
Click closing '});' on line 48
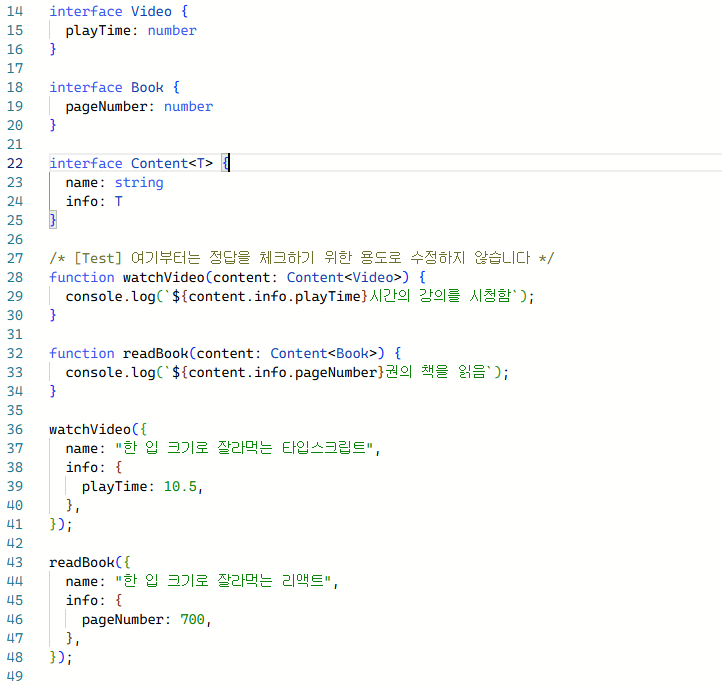pyautogui.click(x=61, y=657)
